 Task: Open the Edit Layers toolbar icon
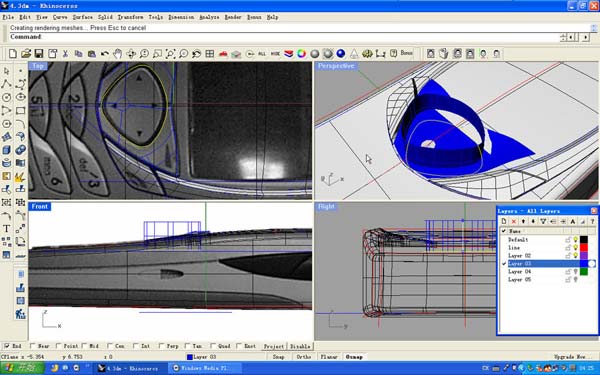tap(289, 54)
